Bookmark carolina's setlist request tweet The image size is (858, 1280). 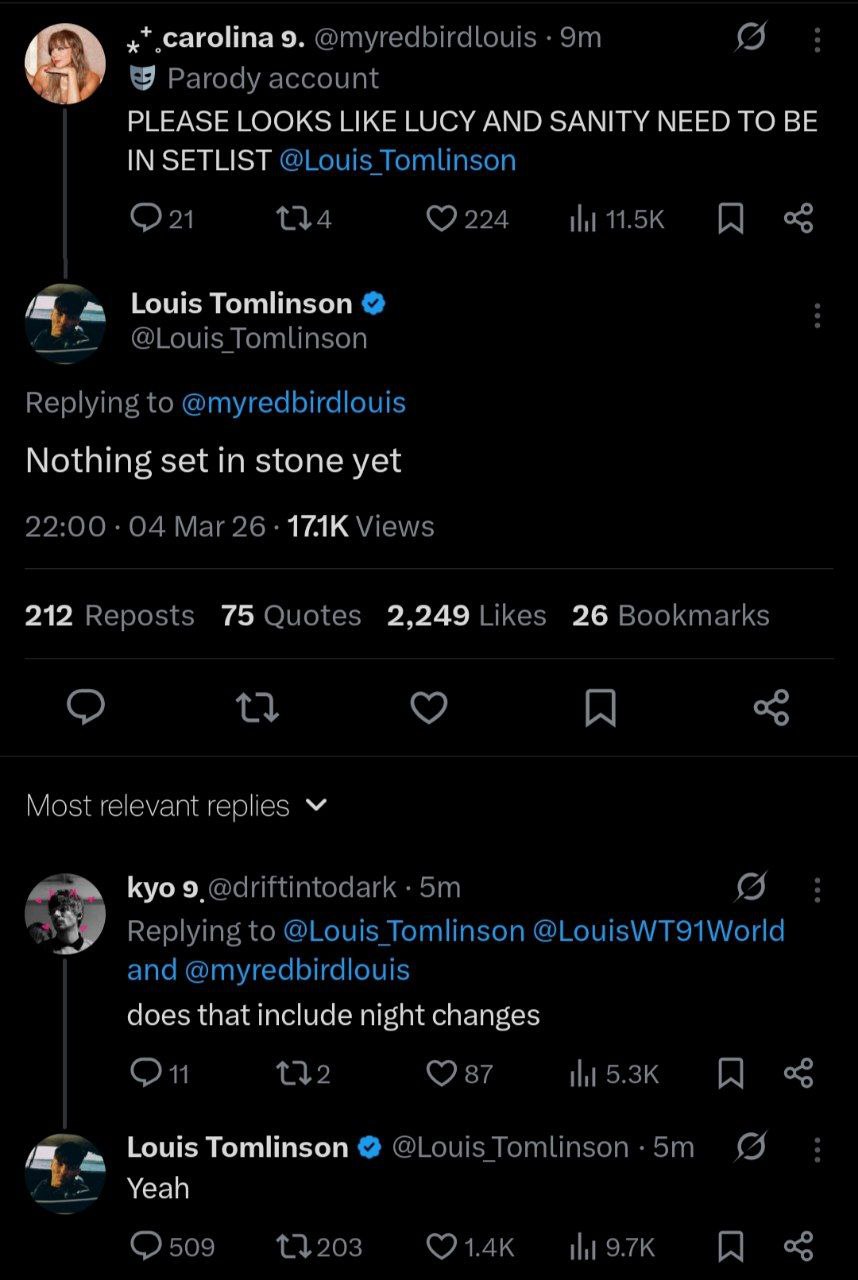click(x=731, y=219)
